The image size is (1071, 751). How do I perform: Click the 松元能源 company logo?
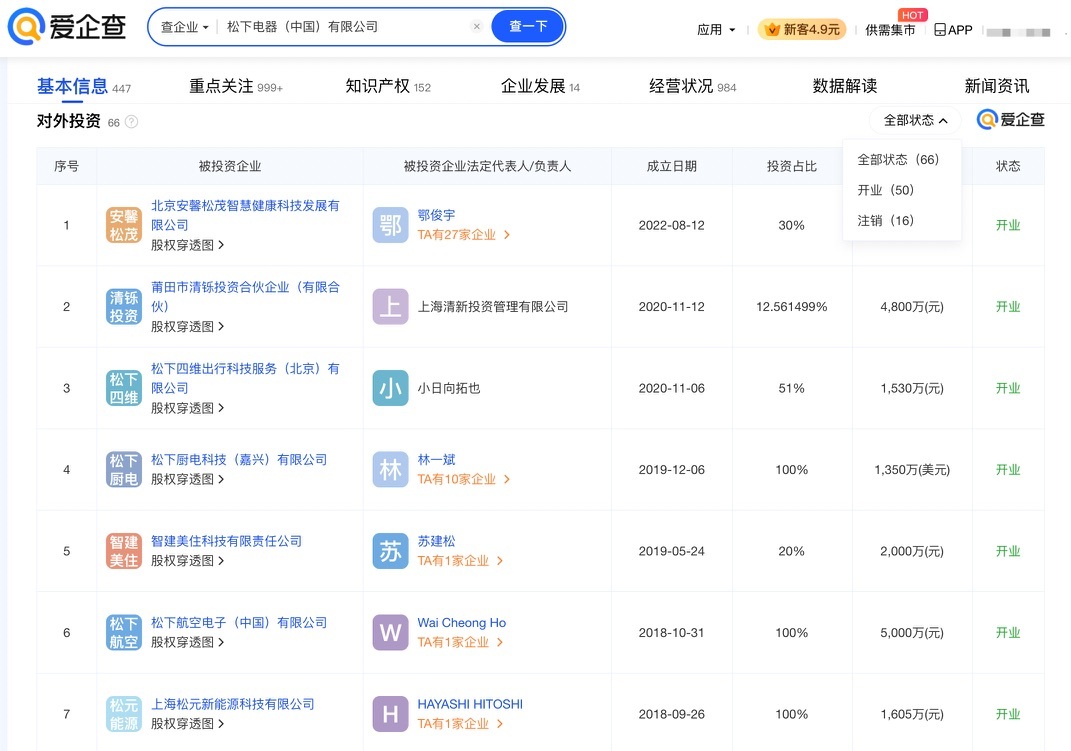124,714
